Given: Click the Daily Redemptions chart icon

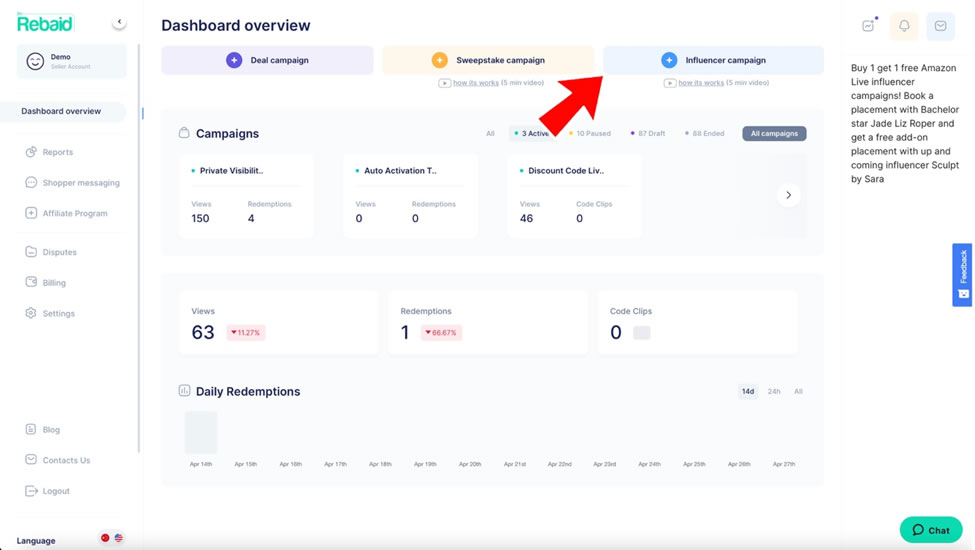Looking at the screenshot, I should click(x=184, y=390).
